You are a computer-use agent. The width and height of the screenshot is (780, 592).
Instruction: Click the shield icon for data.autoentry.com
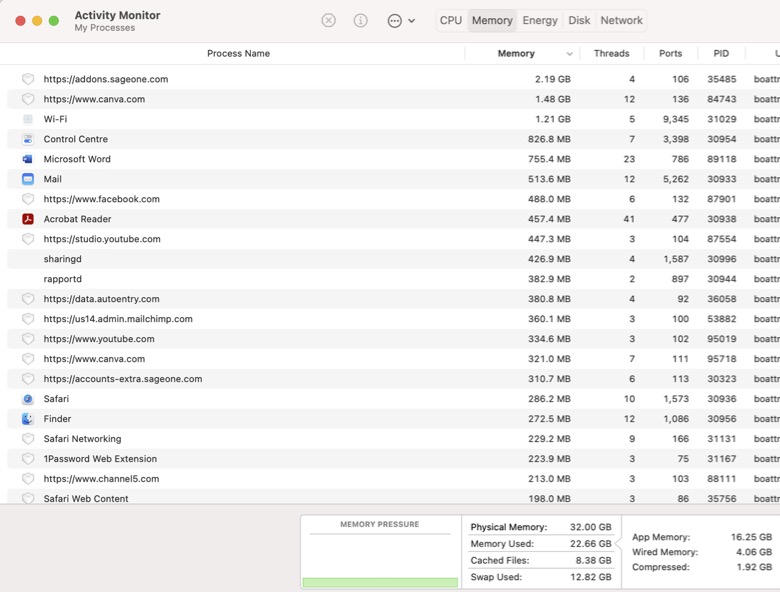tap(28, 299)
